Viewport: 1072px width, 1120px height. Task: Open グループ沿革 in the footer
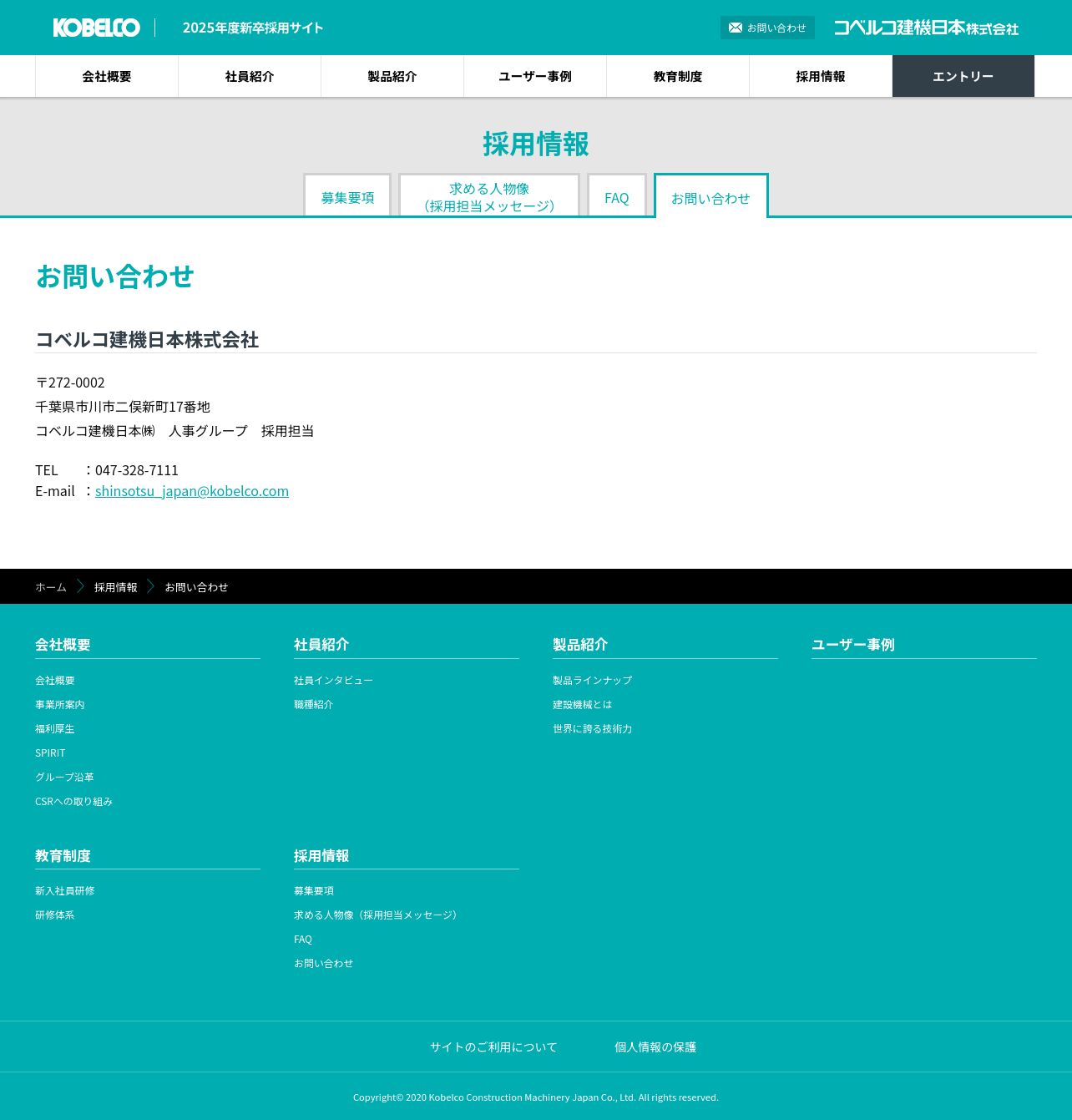coord(65,778)
